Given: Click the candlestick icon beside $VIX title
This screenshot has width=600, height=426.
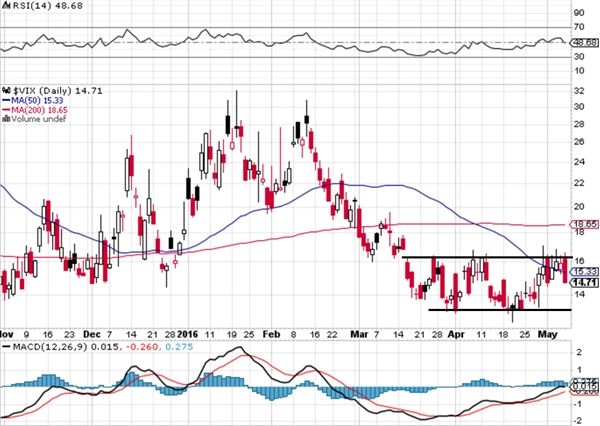Looking at the screenshot, I should point(6,91).
